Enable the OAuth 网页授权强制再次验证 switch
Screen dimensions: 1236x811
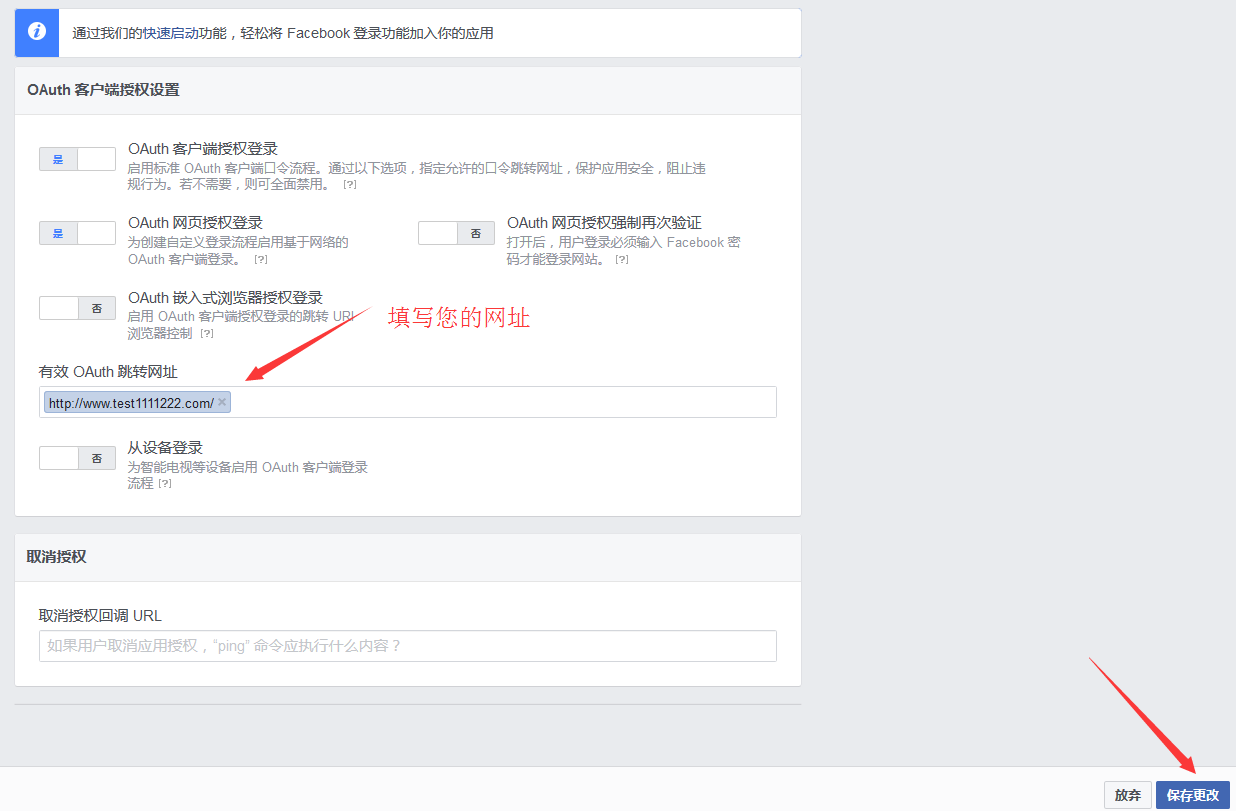coord(456,233)
